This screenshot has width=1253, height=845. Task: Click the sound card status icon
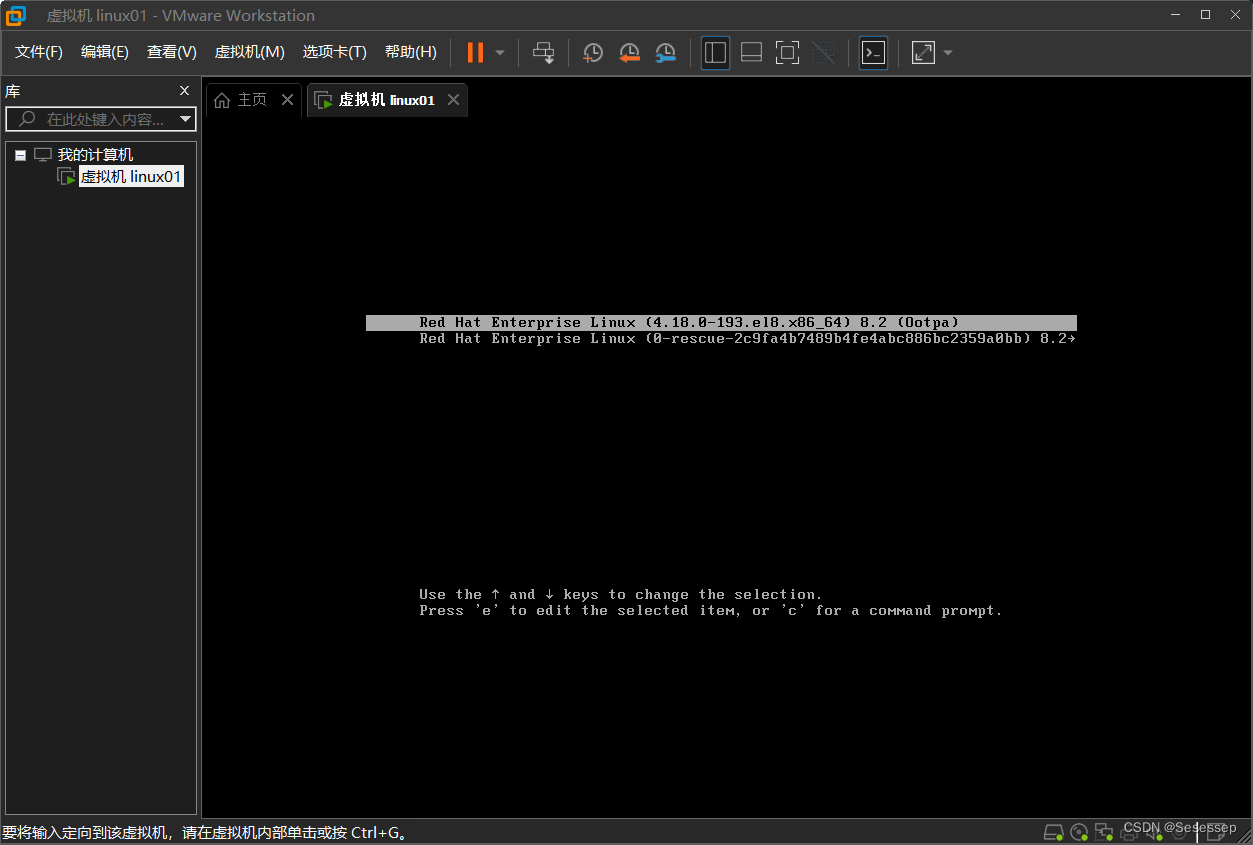[x=1155, y=832]
